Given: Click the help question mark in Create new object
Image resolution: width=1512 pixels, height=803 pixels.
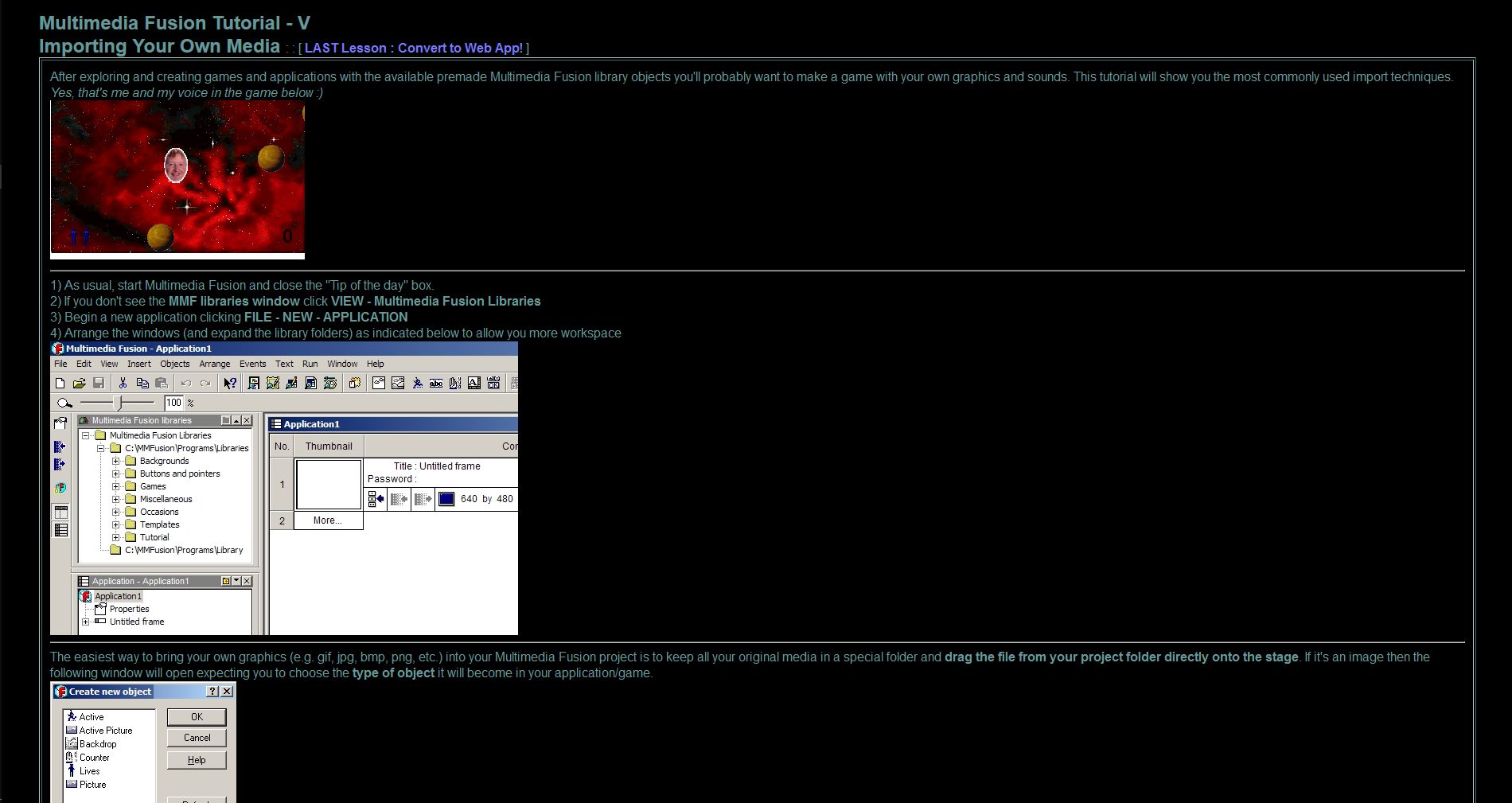Looking at the screenshot, I should 212,692.
